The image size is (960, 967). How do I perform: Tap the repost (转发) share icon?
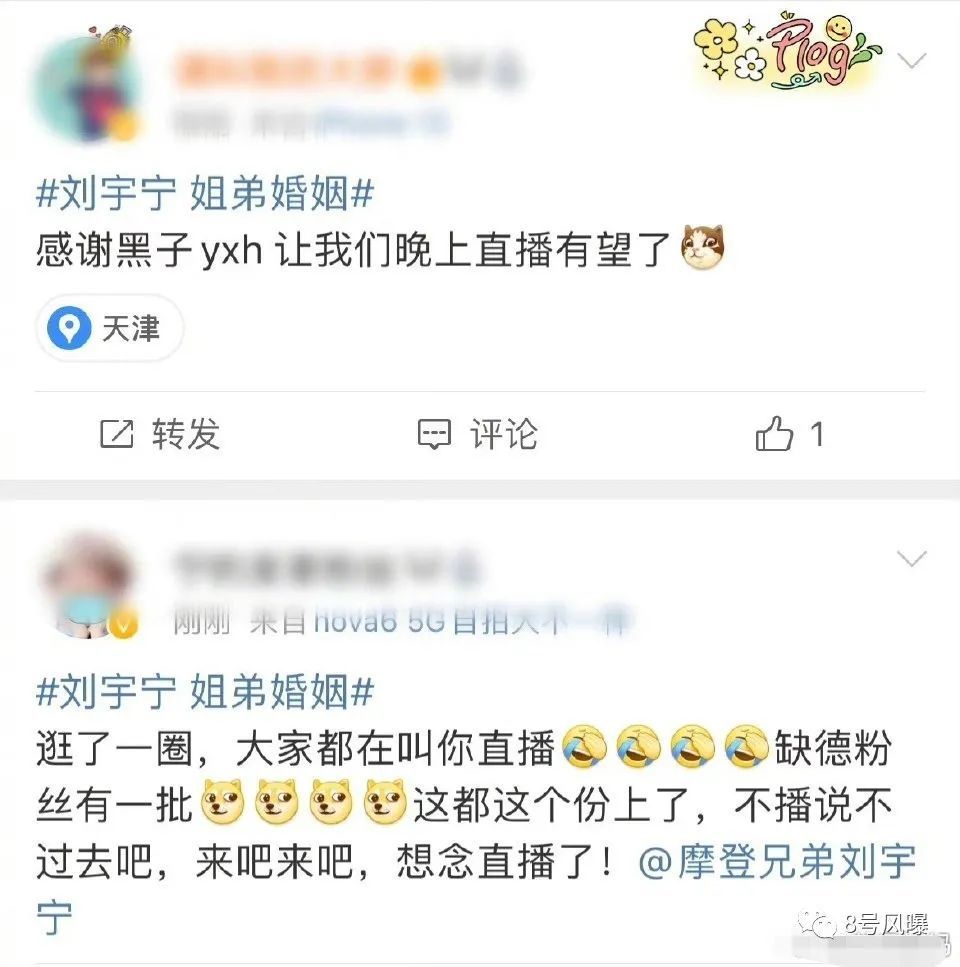pos(117,434)
